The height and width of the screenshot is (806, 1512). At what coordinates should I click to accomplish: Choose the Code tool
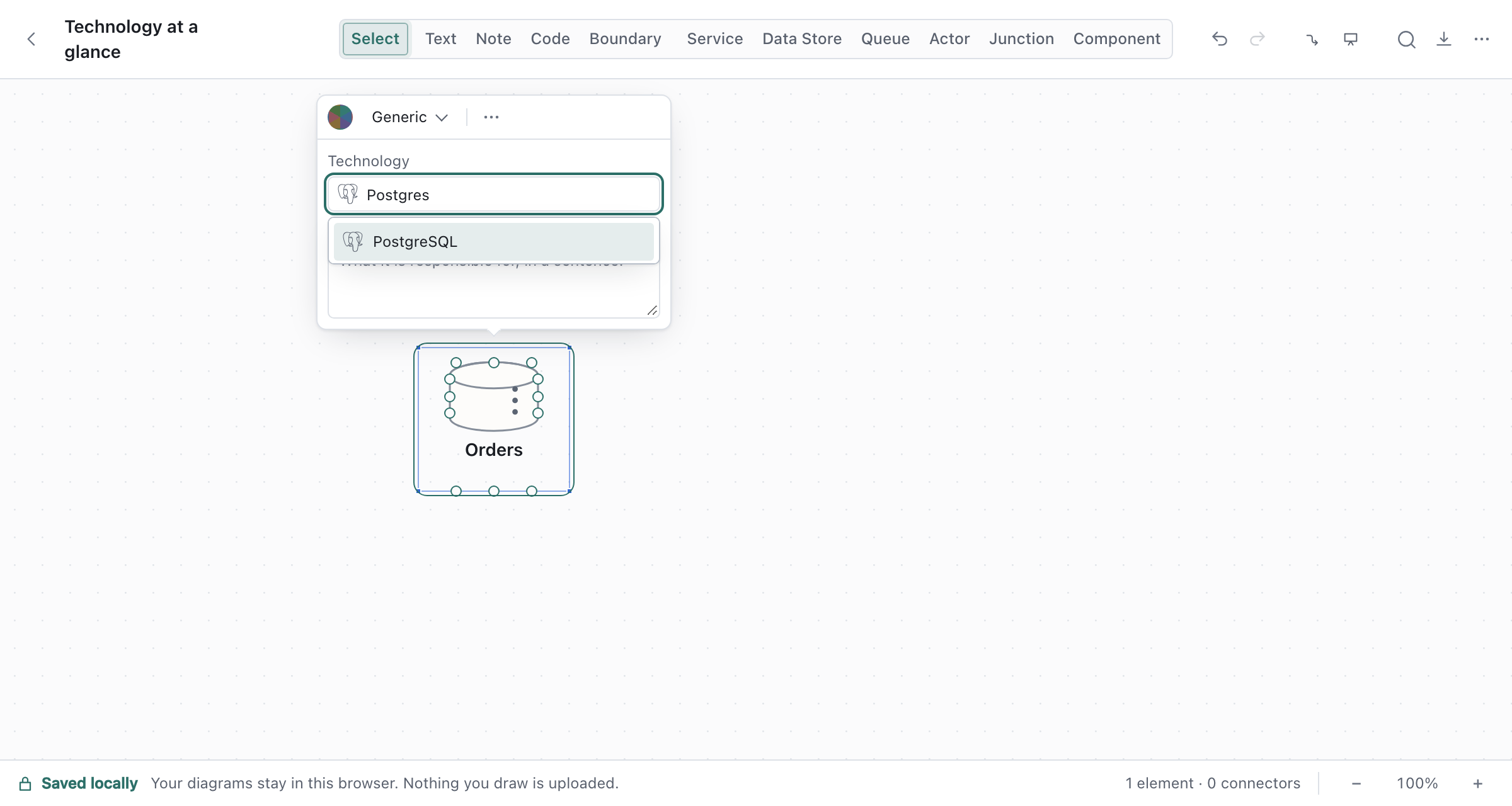coord(550,39)
